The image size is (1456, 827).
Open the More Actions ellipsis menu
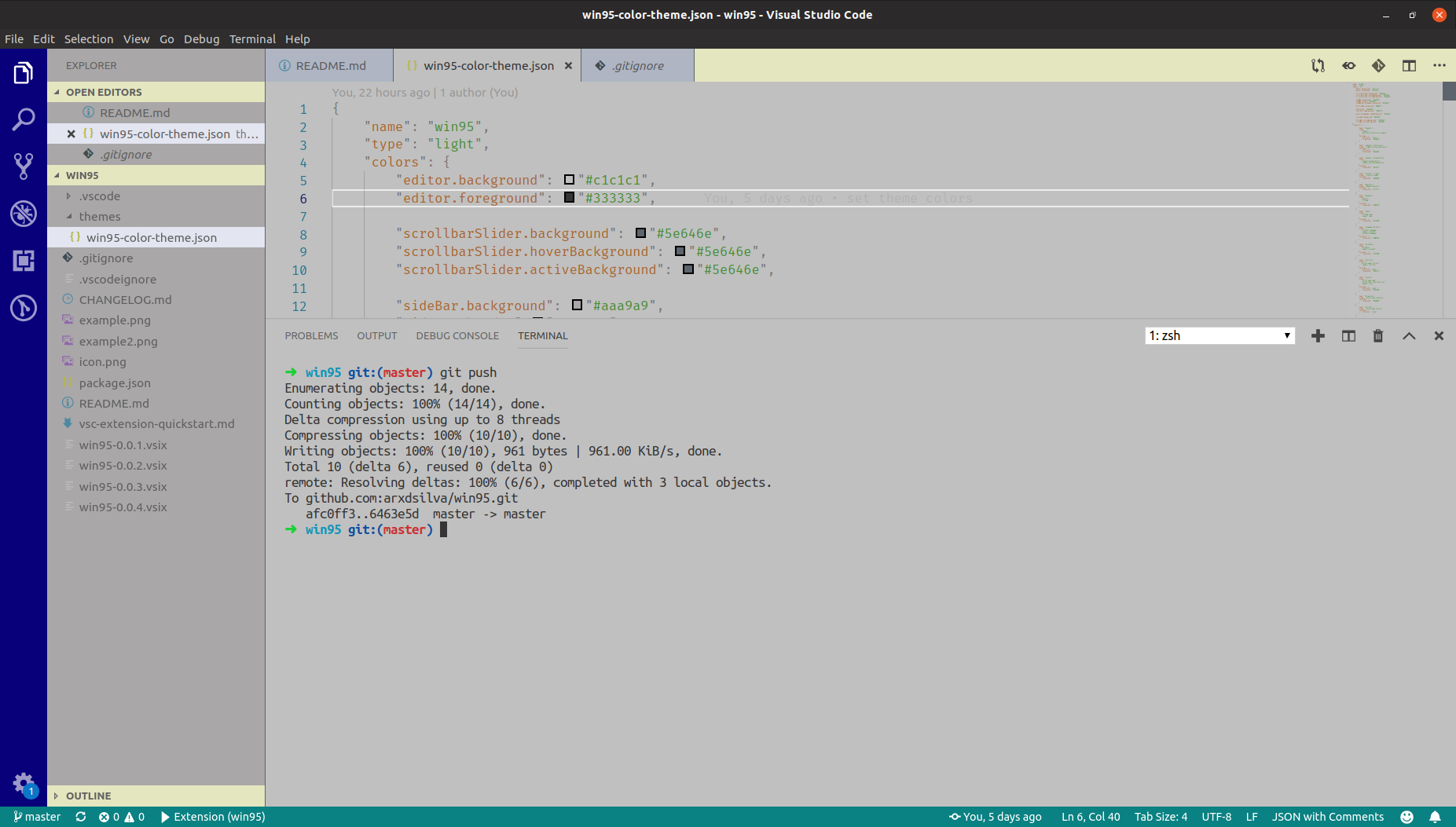(x=1439, y=66)
